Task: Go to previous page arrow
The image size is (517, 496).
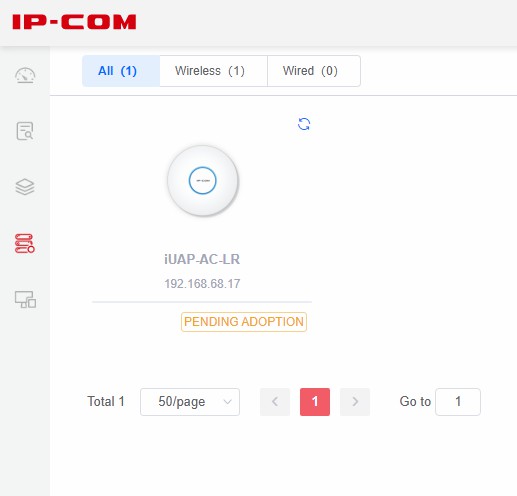Action: [x=275, y=402]
